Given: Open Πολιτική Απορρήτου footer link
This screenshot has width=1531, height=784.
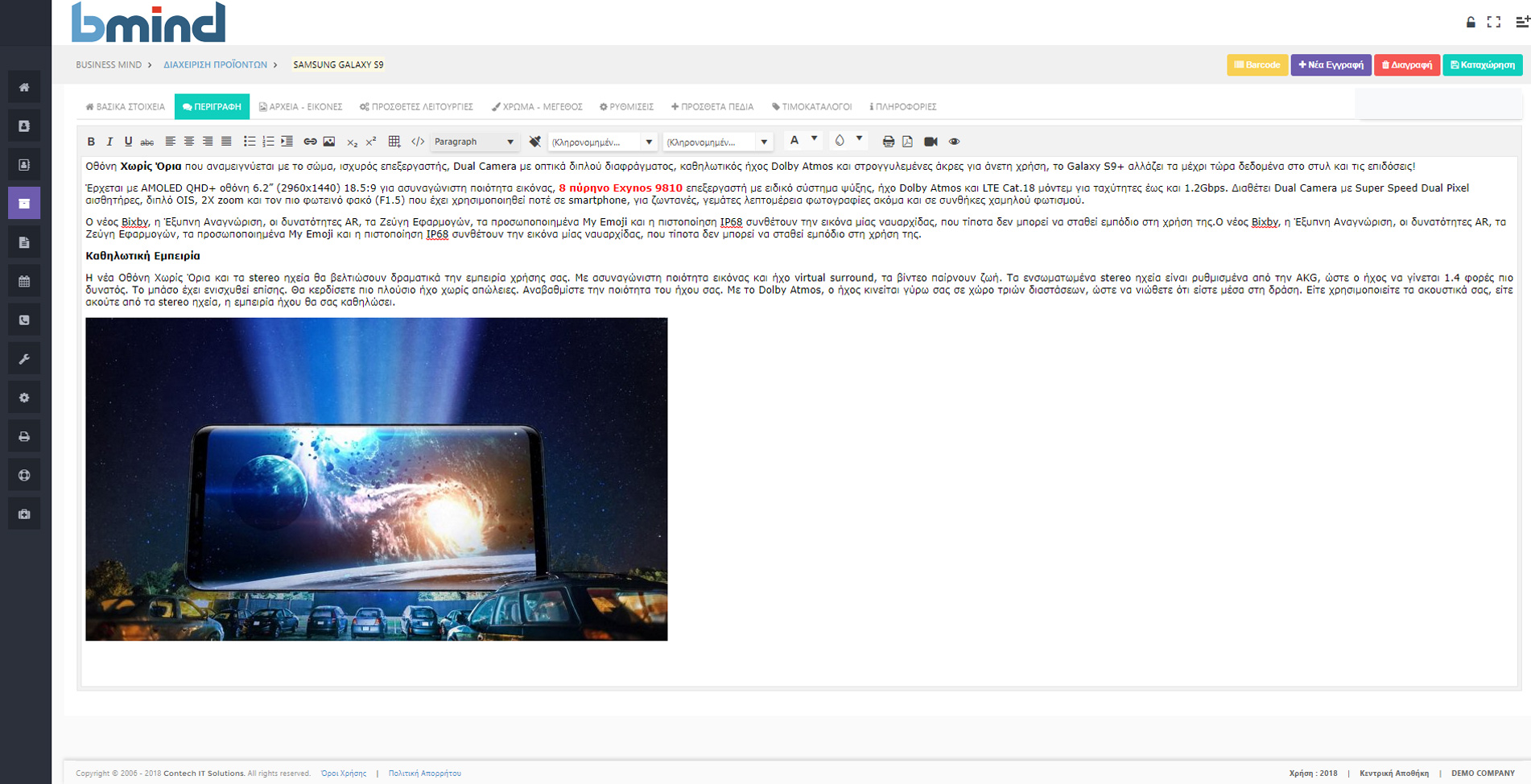Looking at the screenshot, I should 424,774.
